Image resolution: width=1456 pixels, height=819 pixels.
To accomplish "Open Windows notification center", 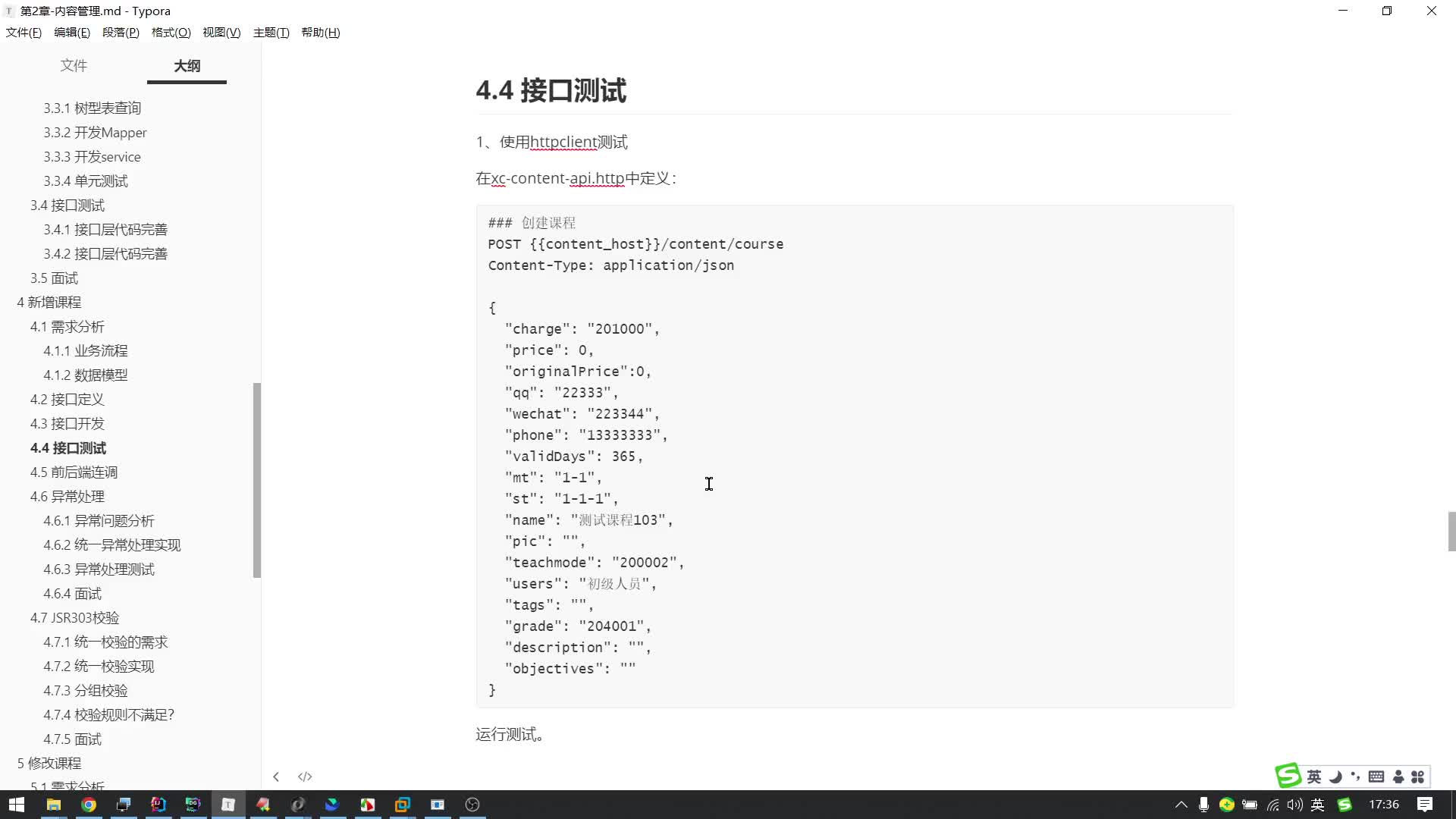I will point(1425,805).
